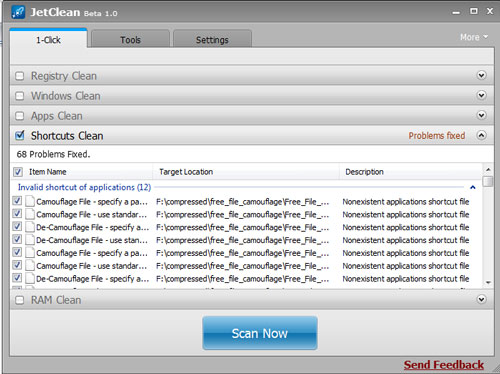Click the minimize window icon
The height and width of the screenshot is (374, 500).
point(456,13)
